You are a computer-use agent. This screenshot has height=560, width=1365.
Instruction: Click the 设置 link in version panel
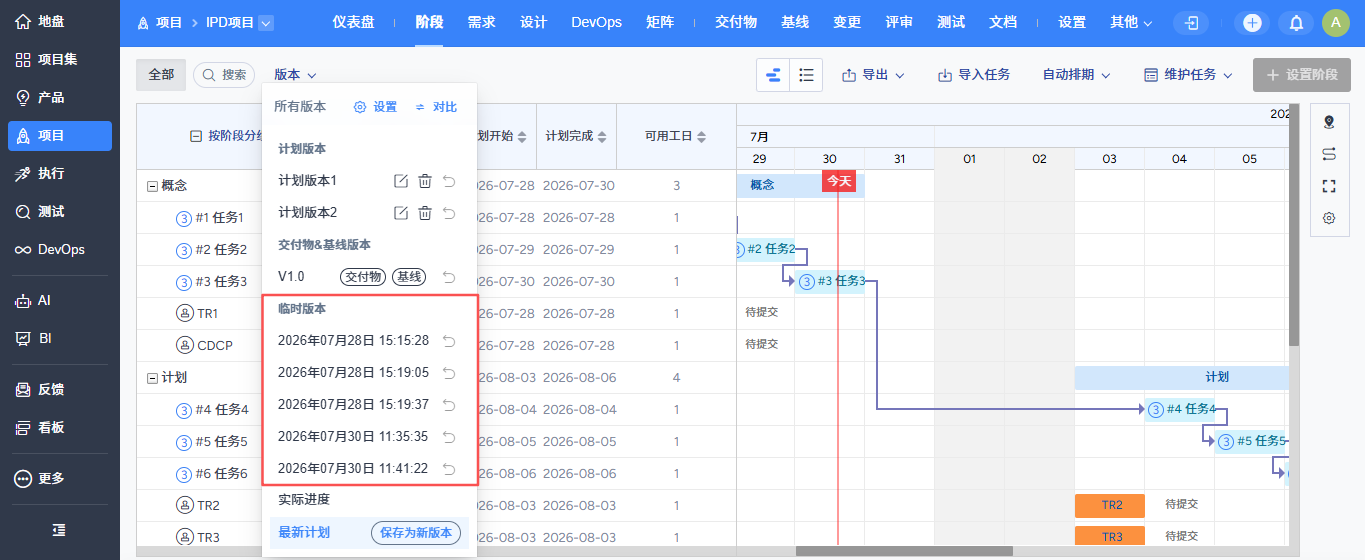click(x=375, y=107)
